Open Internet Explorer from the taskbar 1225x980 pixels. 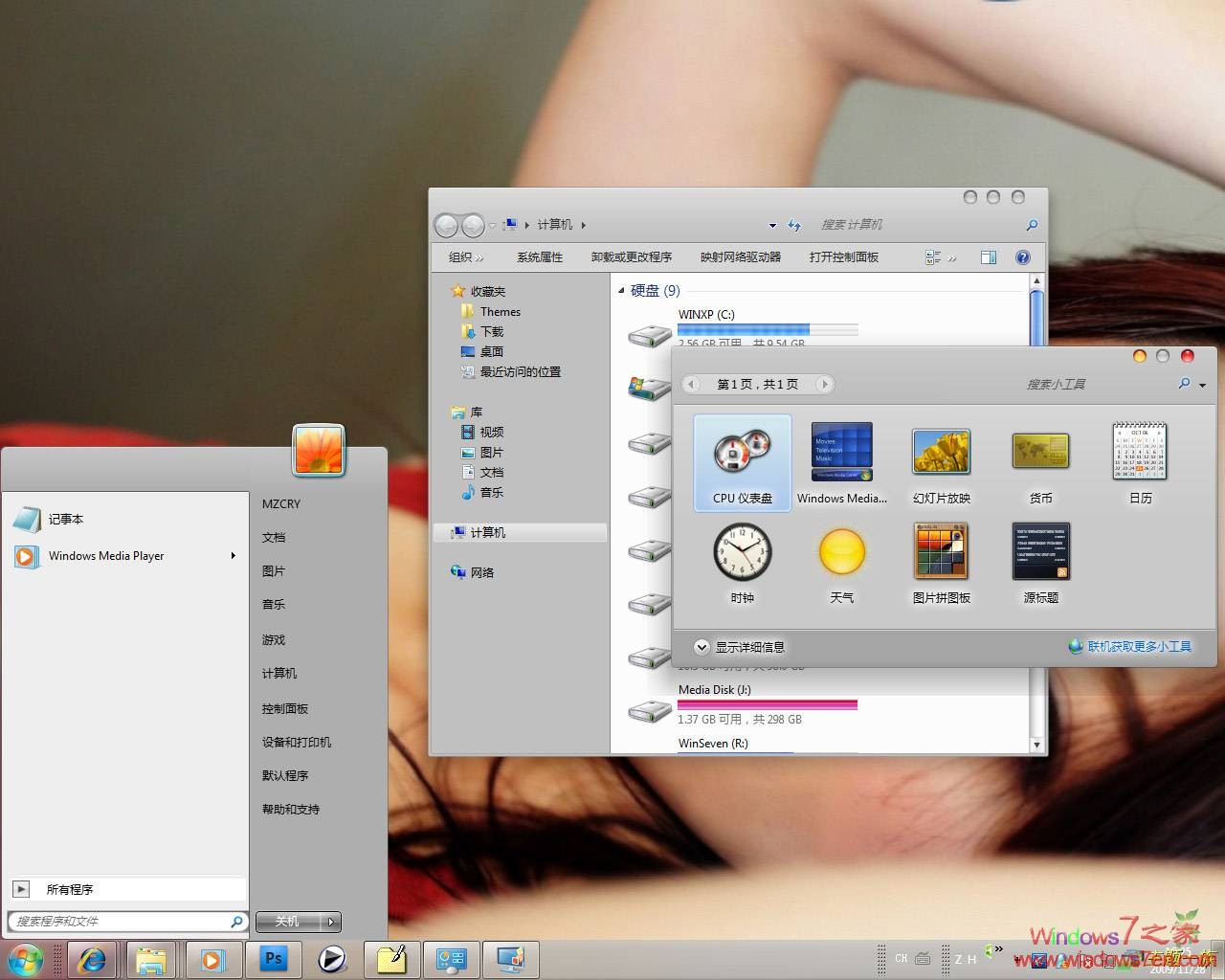point(92,960)
